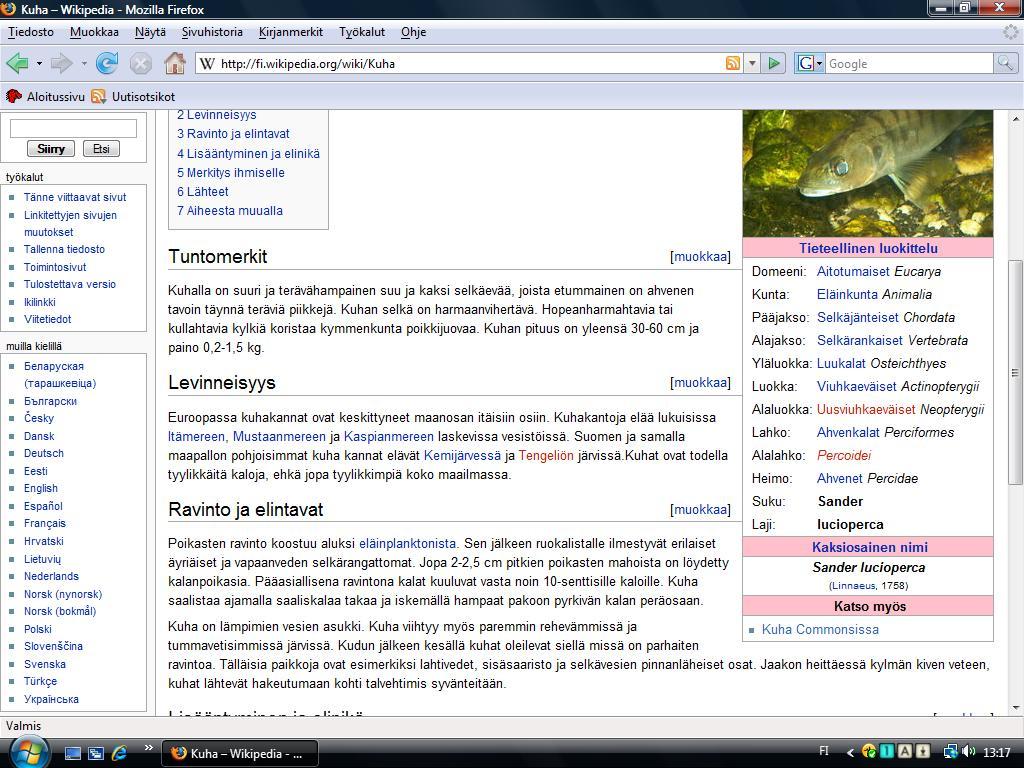1024x768 pixels.
Task: Edit Ravinto ja elintavat via muokkaa
Action: (x=701, y=509)
